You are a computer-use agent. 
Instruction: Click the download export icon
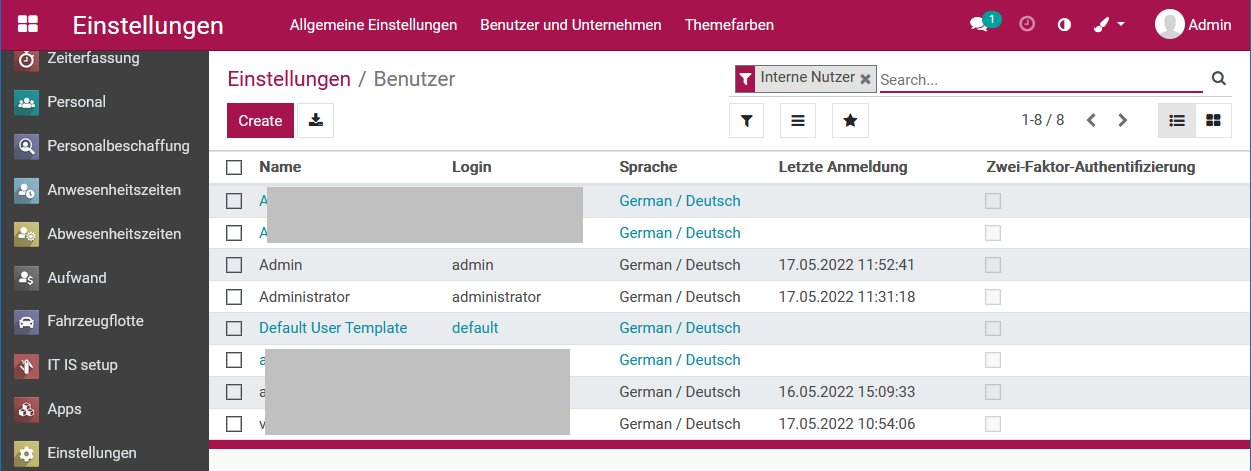coord(315,120)
